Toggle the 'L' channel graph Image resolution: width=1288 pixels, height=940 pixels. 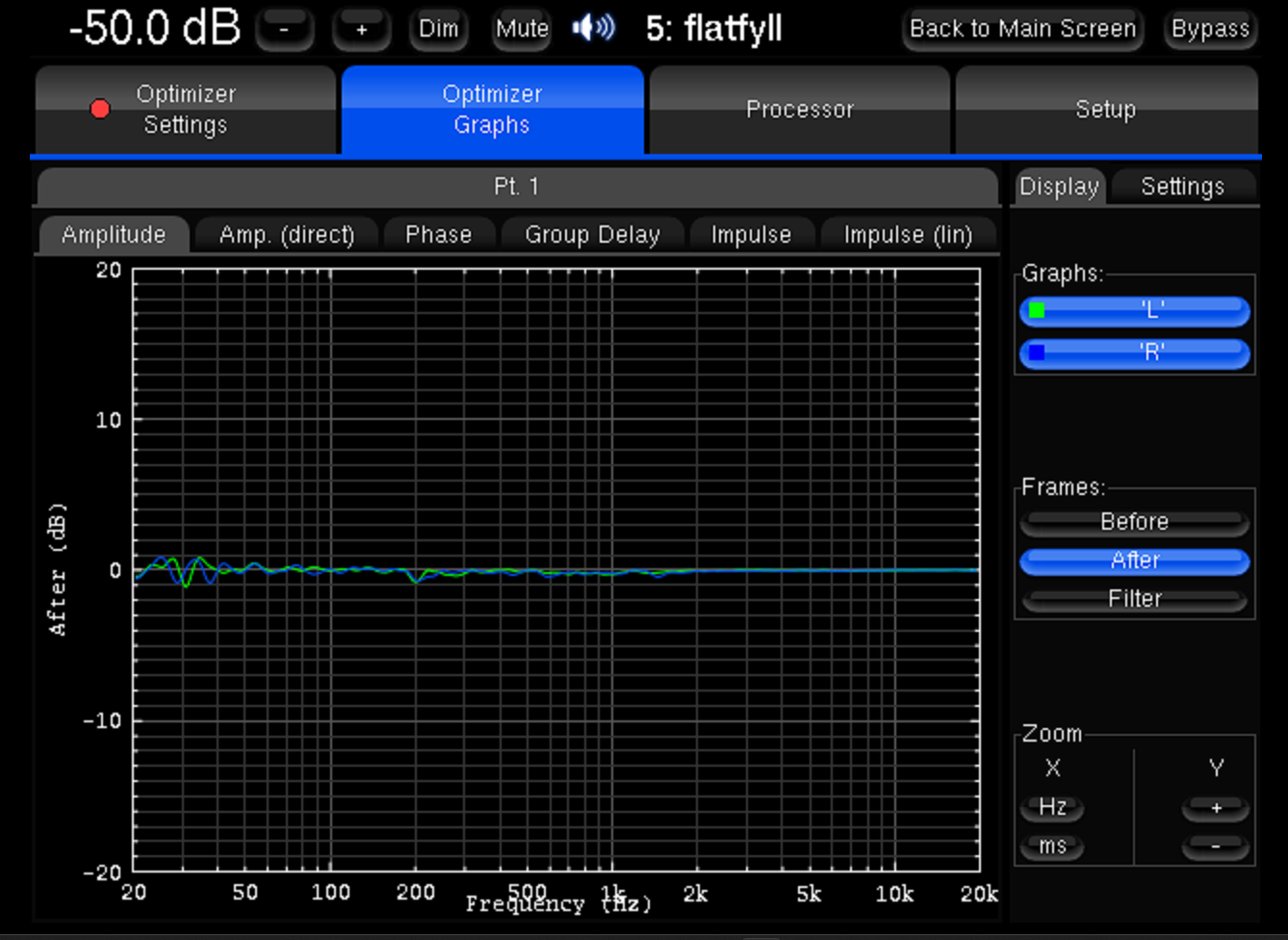tap(1135, 311)
